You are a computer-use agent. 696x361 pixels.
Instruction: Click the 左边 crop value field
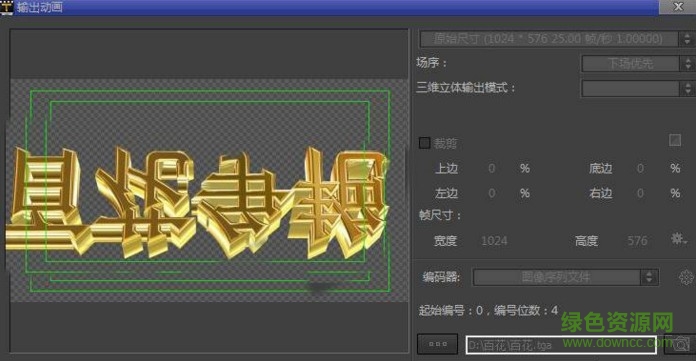coord(491,193)
